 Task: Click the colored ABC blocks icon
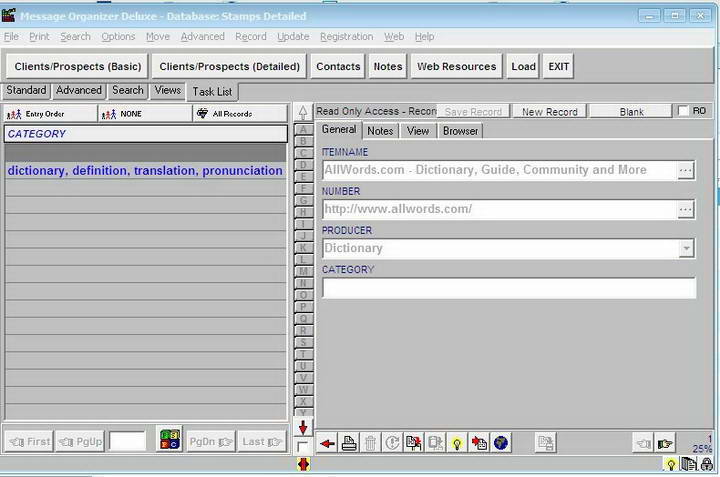tap(169, 439)
